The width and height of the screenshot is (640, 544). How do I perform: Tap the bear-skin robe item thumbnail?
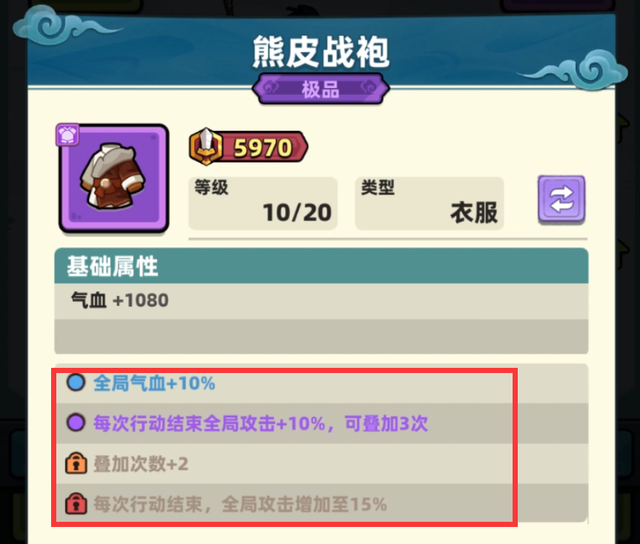coord(114,178)
